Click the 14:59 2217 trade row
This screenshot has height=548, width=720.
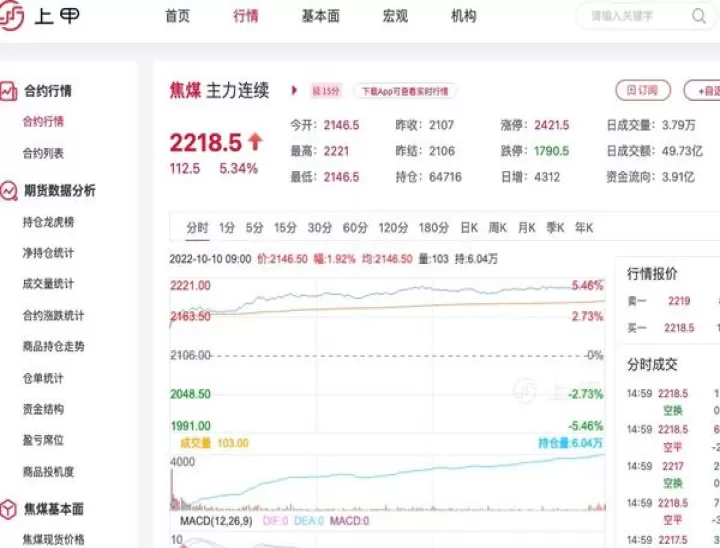[673, 466]
